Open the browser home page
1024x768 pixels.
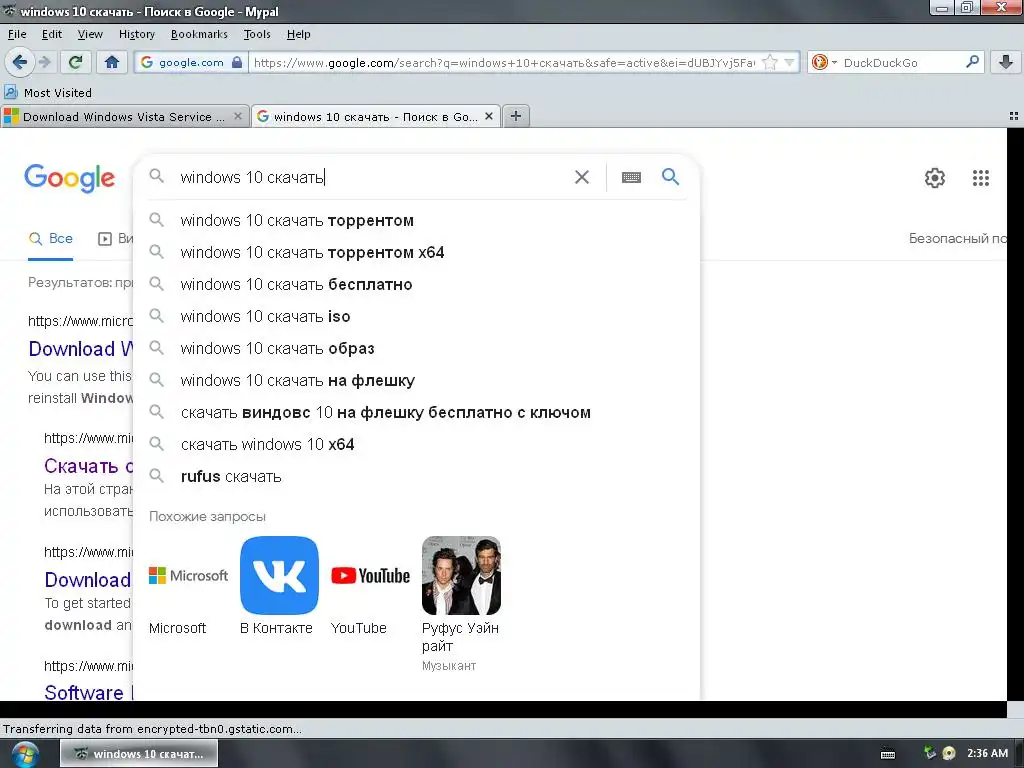[x=112, y=62]
